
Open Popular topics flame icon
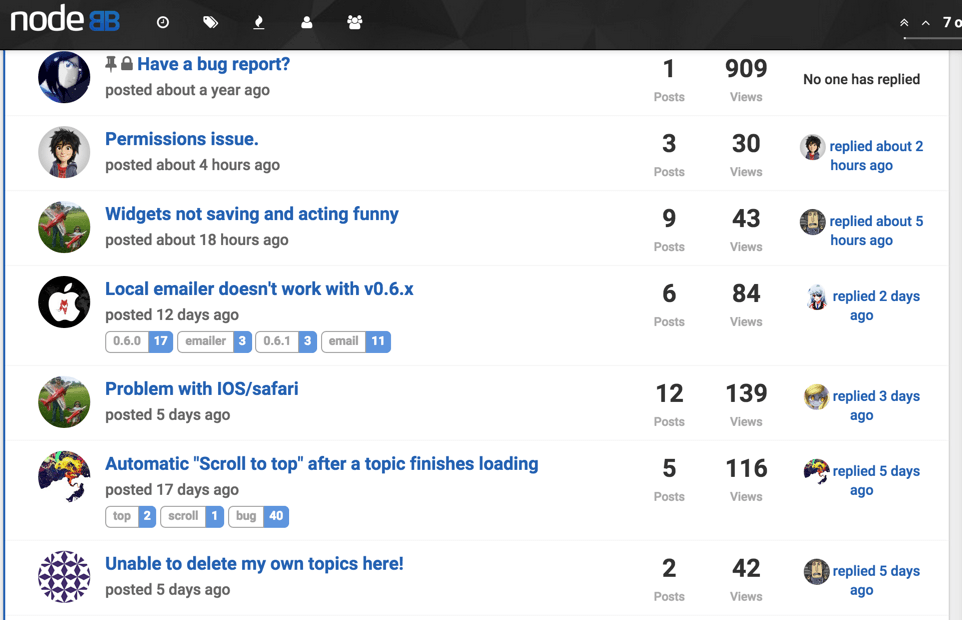tap(259, 22)
